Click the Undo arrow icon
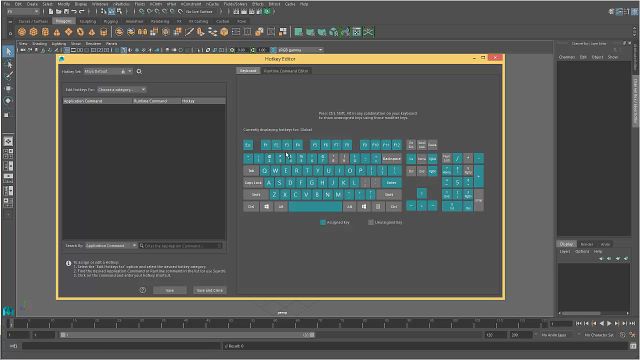Viewport: 640px width, 360px height. coord(74,11)
